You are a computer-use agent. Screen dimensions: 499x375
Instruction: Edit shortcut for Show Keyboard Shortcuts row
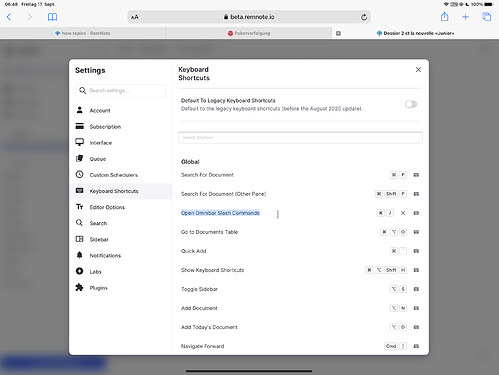[416, 270]
